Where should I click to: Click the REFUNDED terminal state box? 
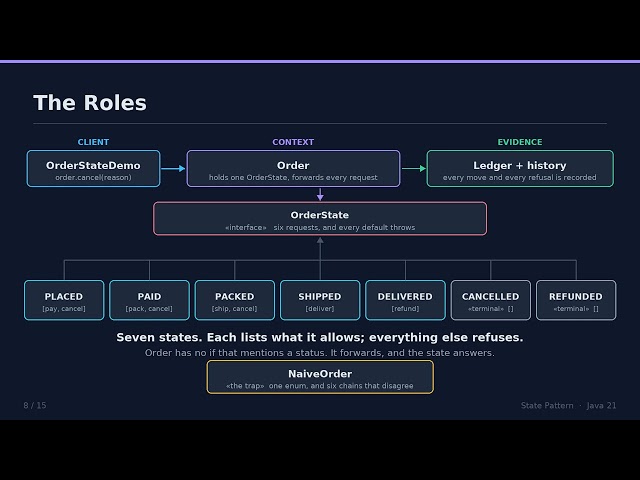[576, 300]
